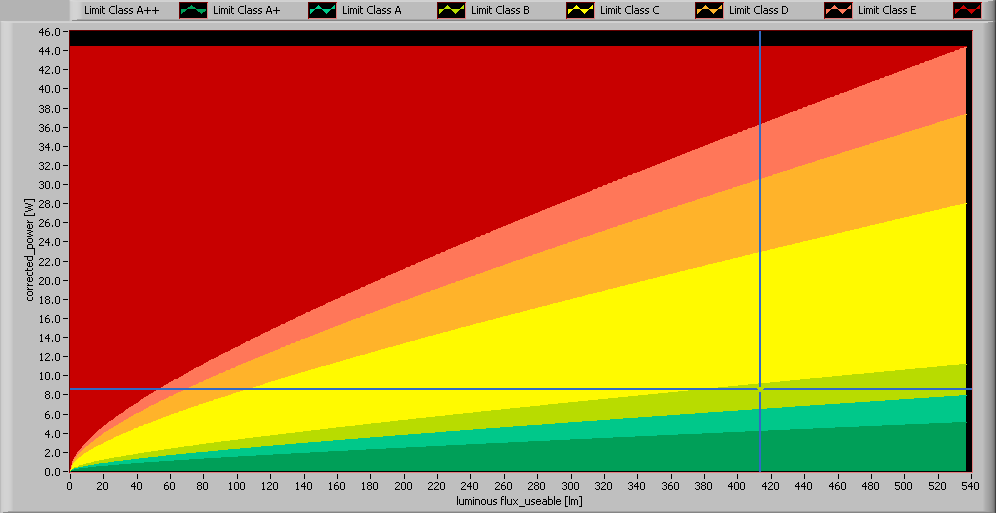This screenshot has width=996, height=513.
Task: Click the Limit Class A+ plot legend icon
Action: pos(322,10)
